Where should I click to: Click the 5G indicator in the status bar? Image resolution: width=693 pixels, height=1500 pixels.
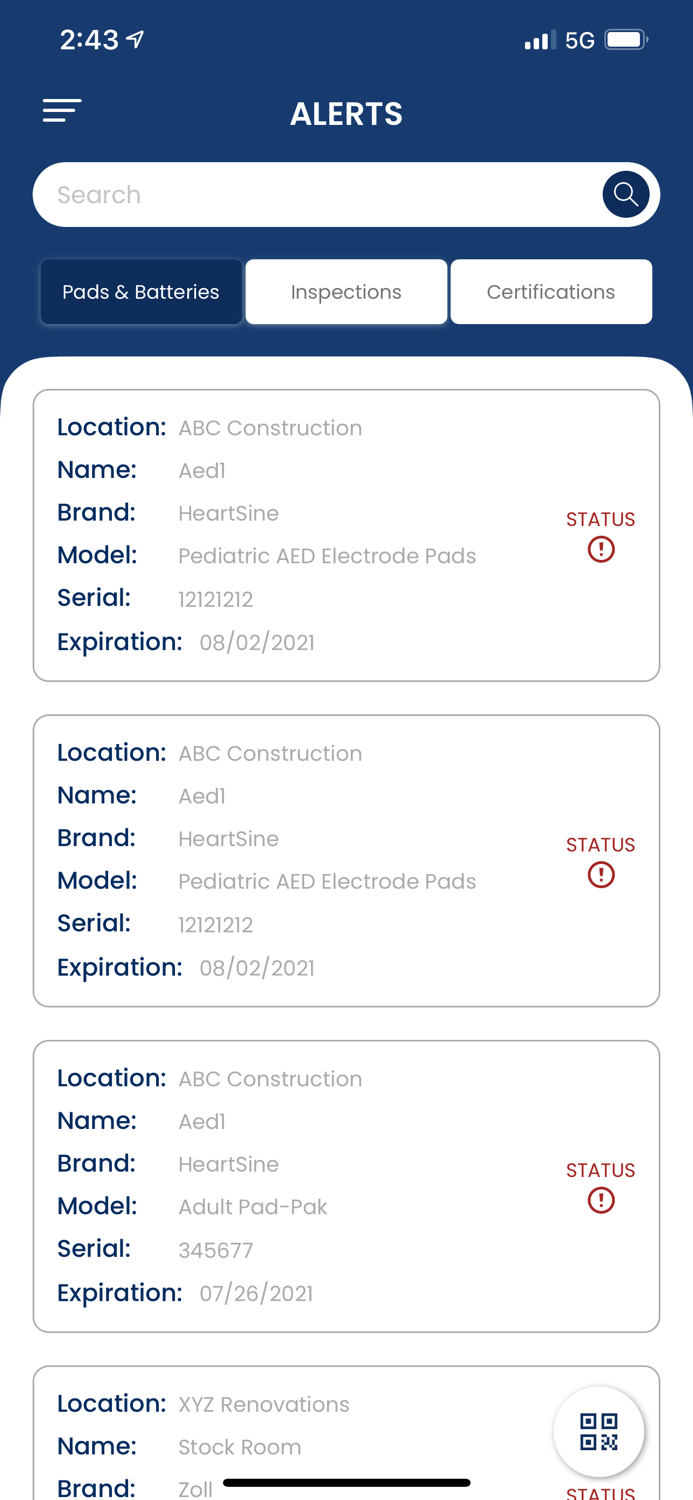click(579, 40)
